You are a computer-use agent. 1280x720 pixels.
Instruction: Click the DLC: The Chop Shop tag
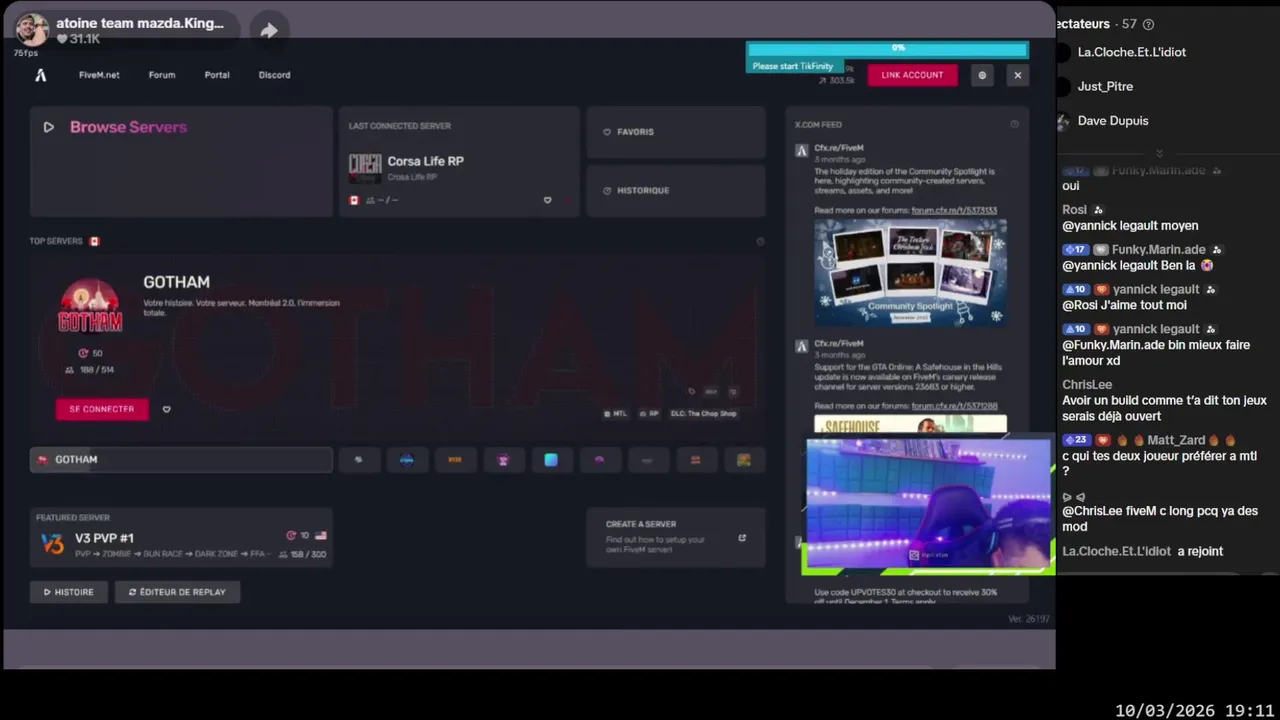click(x=703, y=413)
